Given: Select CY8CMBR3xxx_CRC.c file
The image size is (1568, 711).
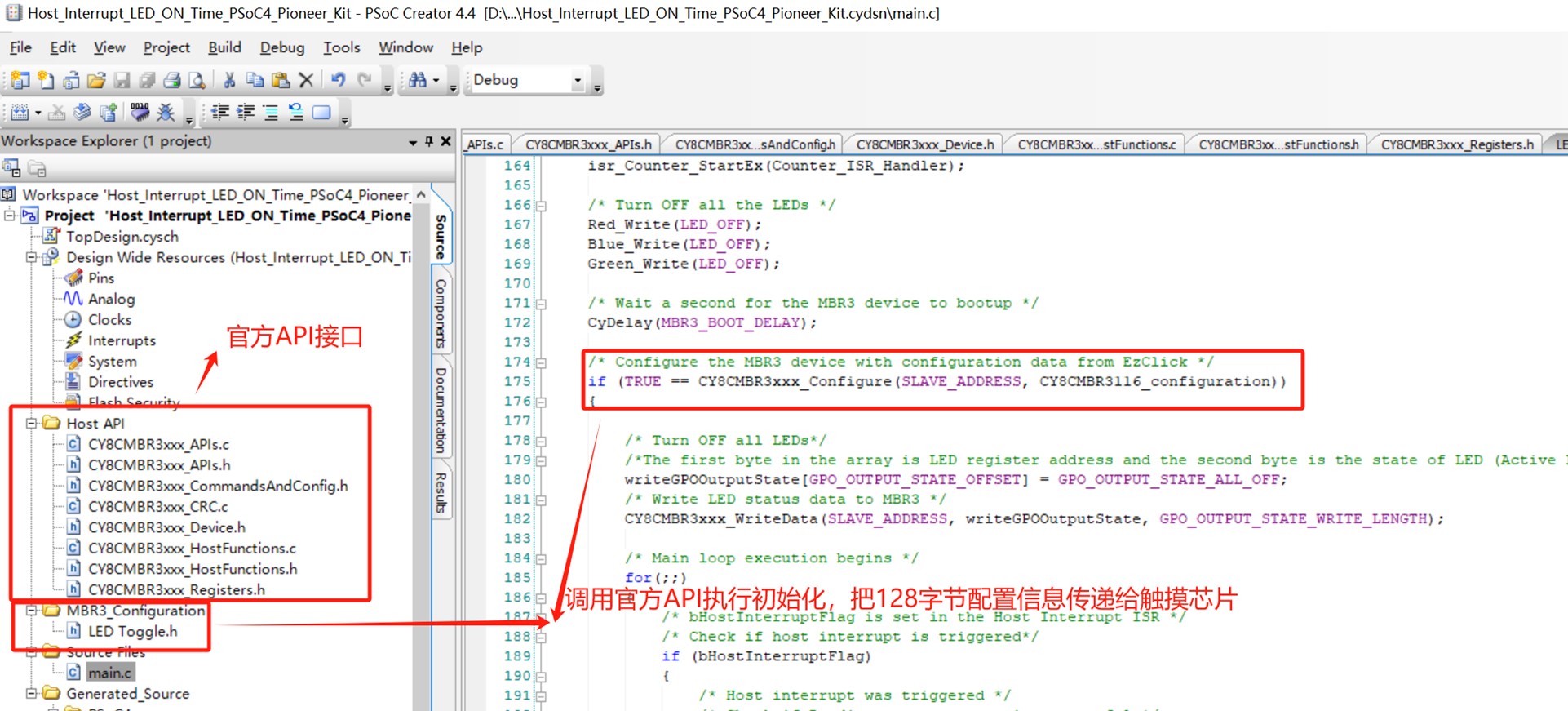Looking at the screenshot, I should click(x=157, y=506).
